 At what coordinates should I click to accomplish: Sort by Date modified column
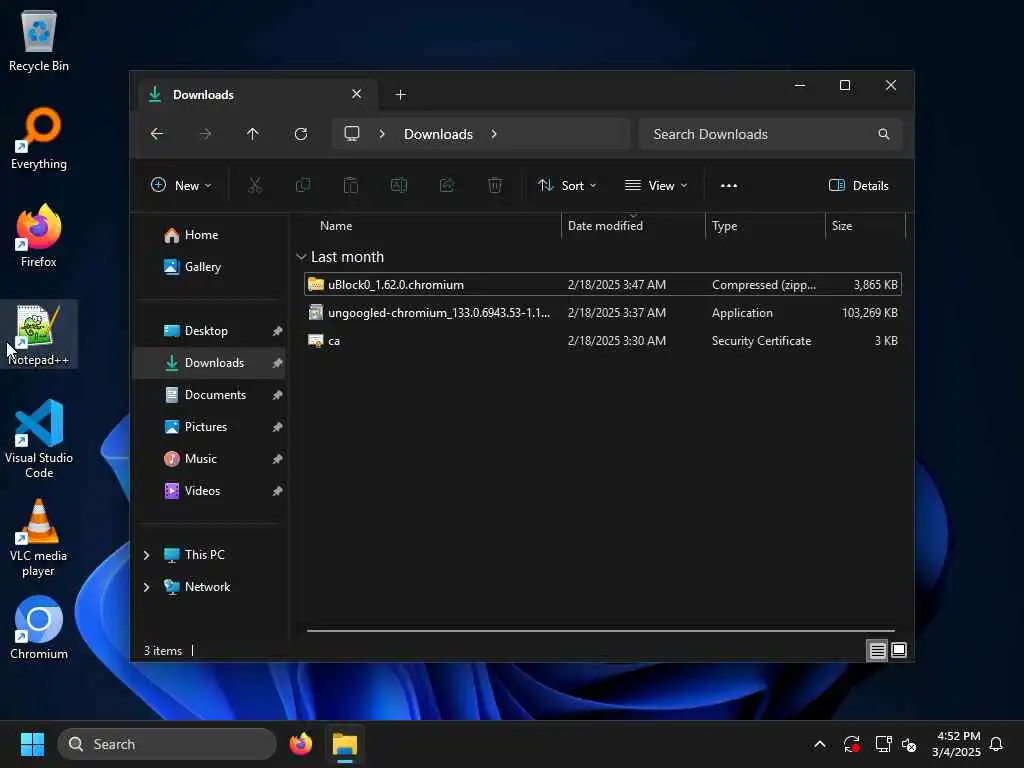[x=633, y=226]
